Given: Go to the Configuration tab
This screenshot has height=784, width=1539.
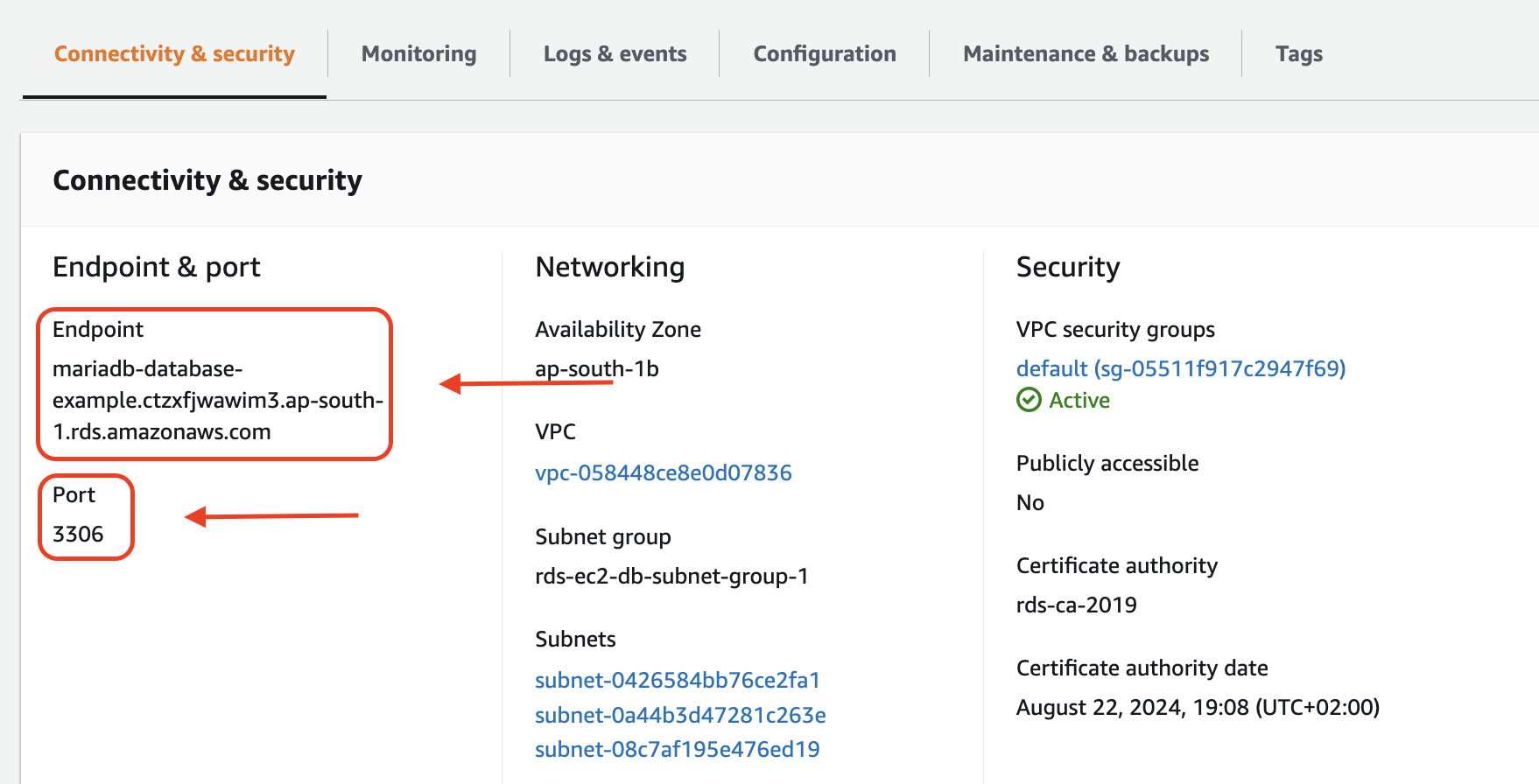Looking at the screenshot, I should click(824, 54).
